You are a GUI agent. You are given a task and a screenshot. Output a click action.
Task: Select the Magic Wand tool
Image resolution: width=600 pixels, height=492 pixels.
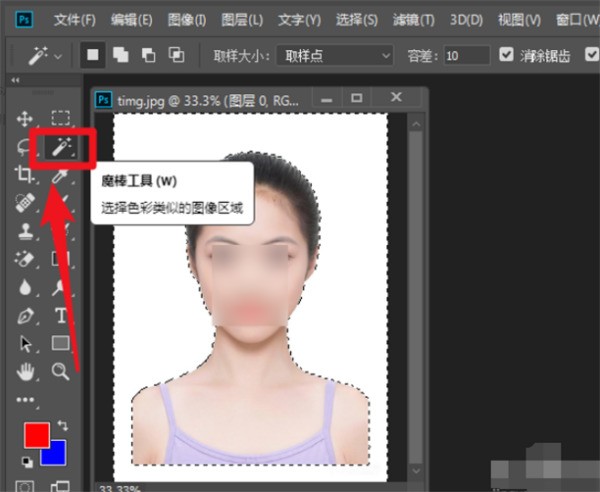pyautogui.click(x=60, y=147)
